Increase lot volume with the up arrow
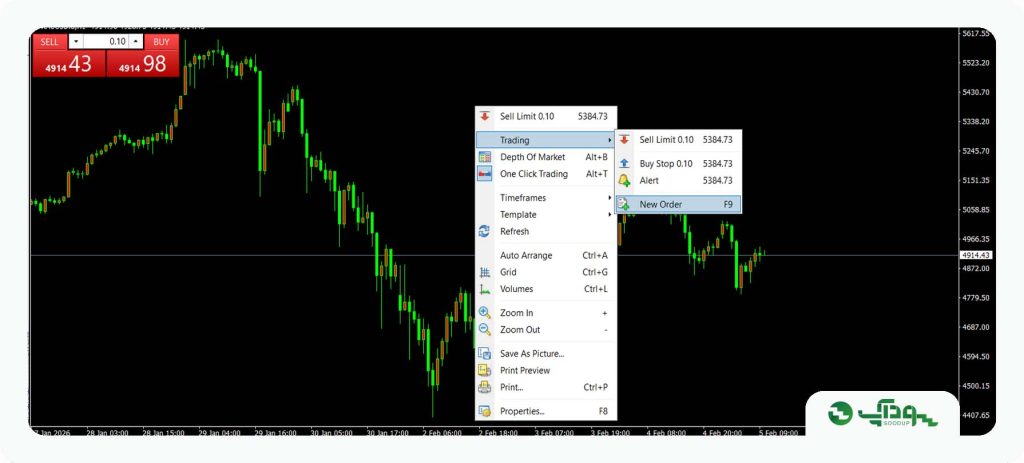This screenshot has width=1024, height=463. point(136,41)
